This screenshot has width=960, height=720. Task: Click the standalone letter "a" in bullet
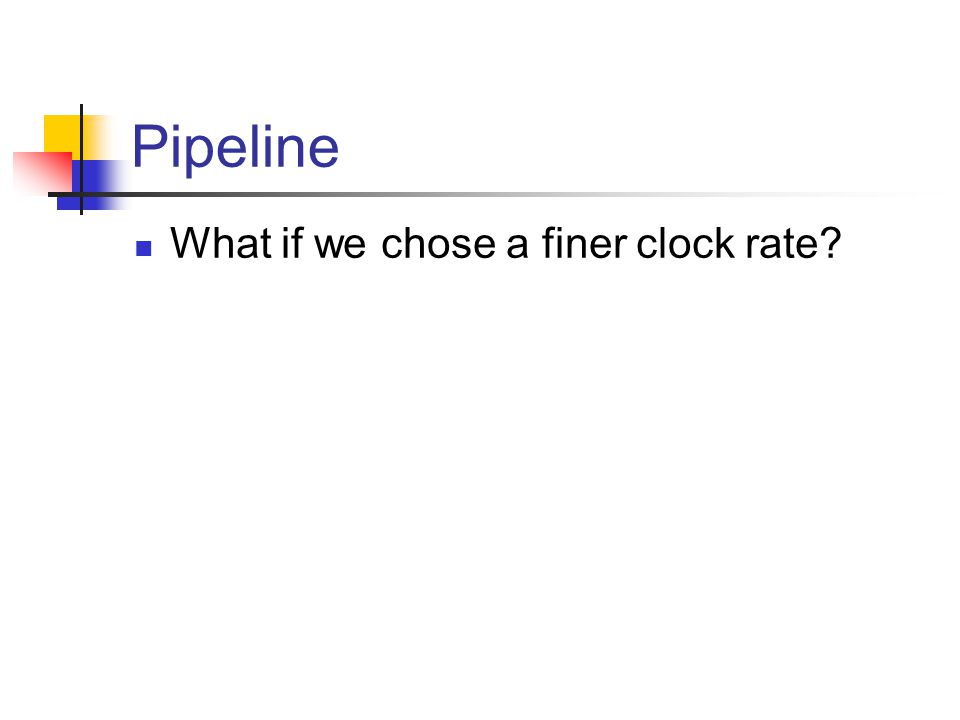click(517, 245)
